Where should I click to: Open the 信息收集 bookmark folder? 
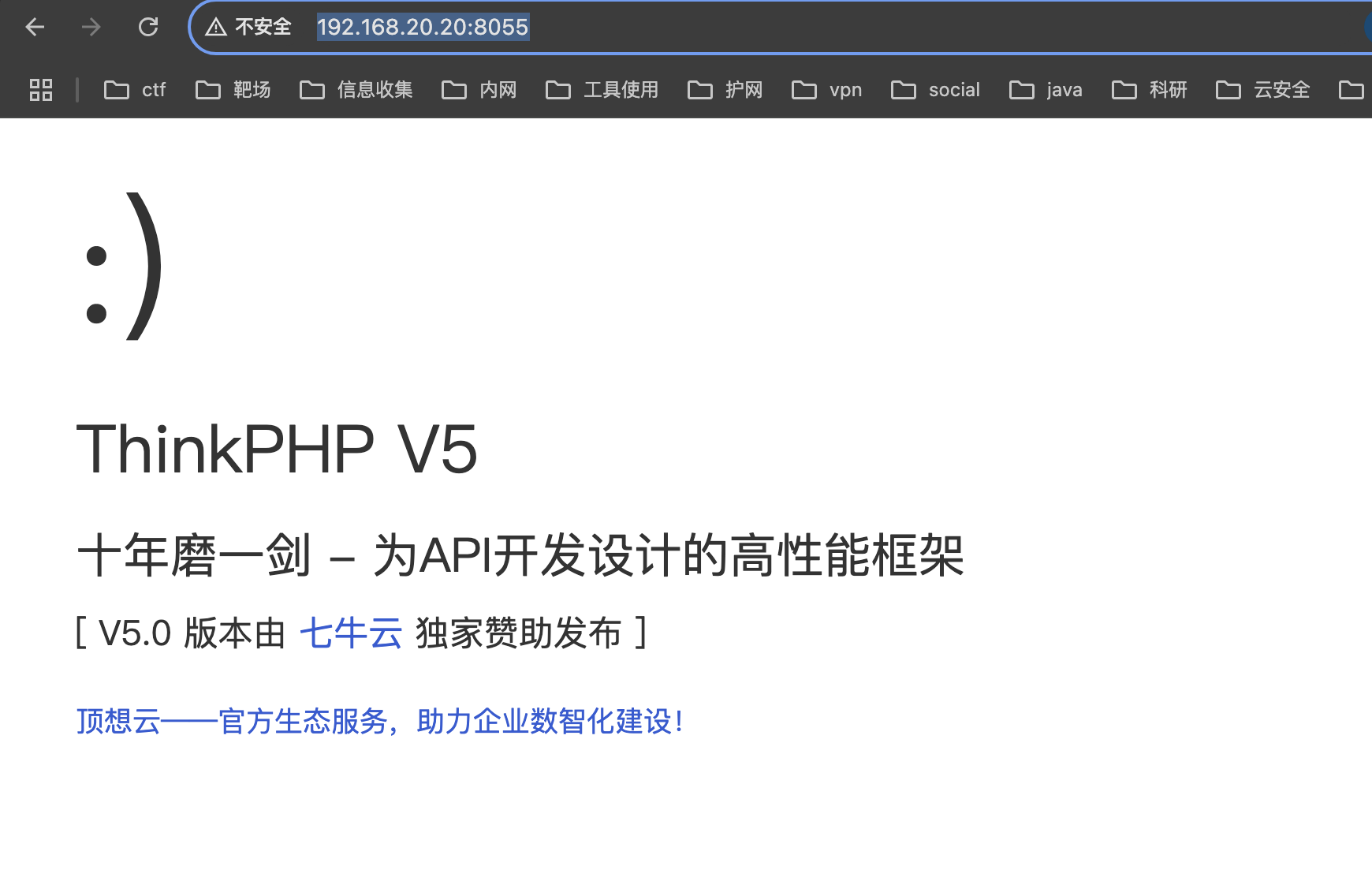[356, 90]
